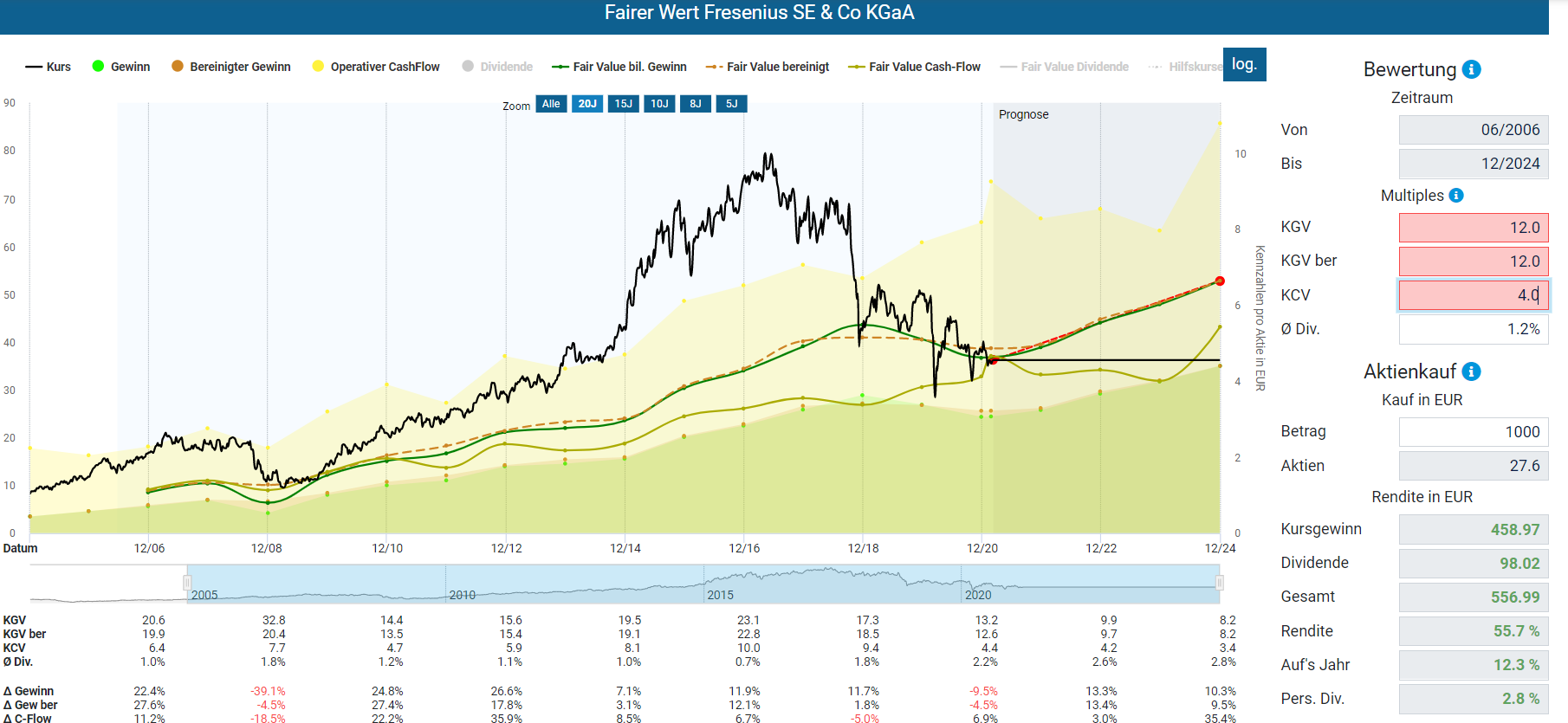Click the 12/16 date axis label
Viewport: 1568px width, 723px height.
[744, 548]
